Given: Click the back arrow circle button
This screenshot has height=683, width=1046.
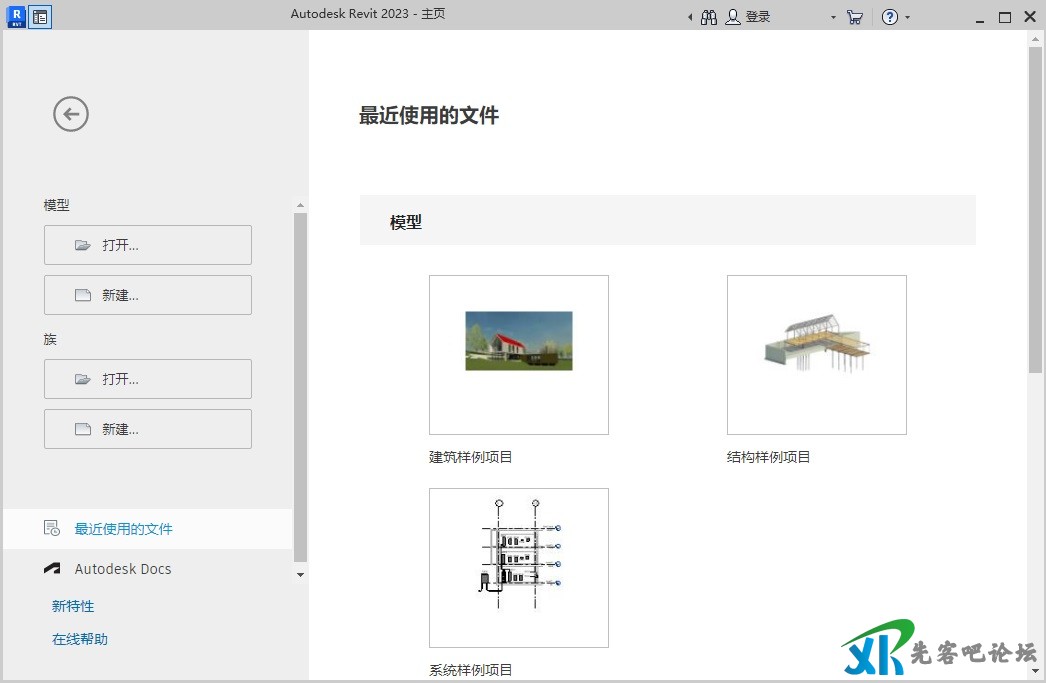Looking at the screenshot, I should click(71, 114).
